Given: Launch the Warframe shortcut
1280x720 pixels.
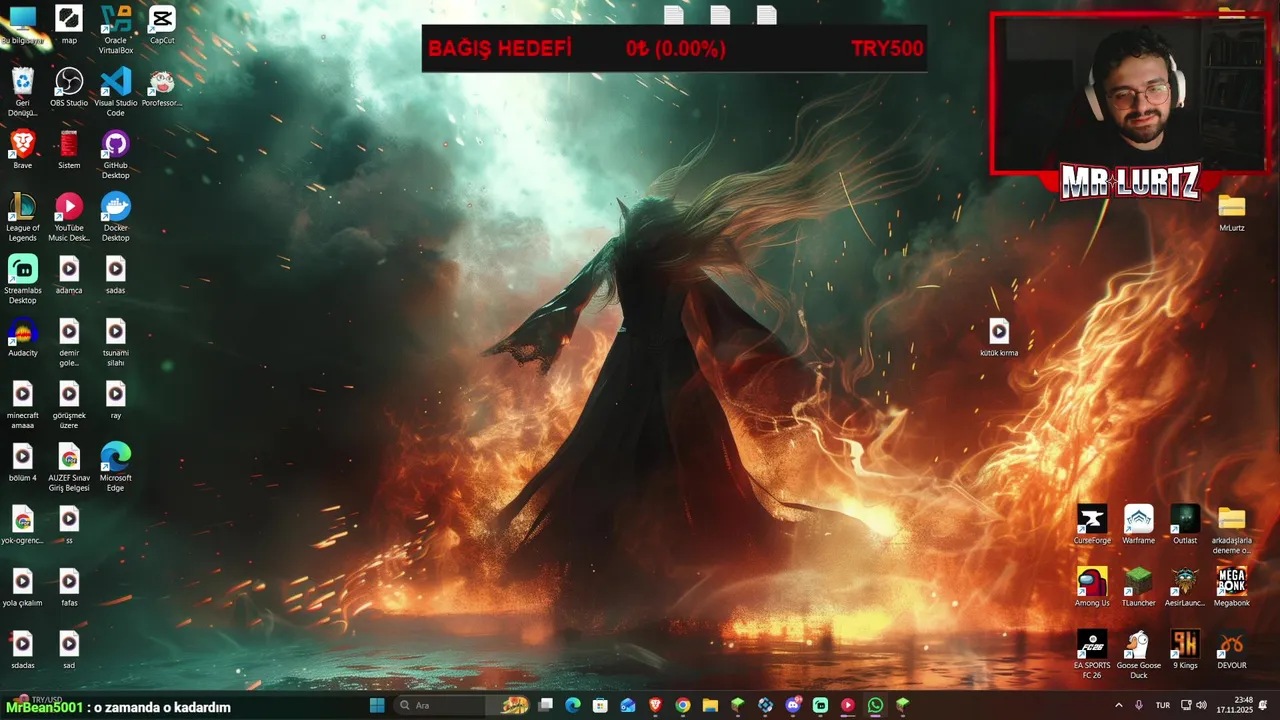Looking at the screenshot, I should pos(1139,524).
